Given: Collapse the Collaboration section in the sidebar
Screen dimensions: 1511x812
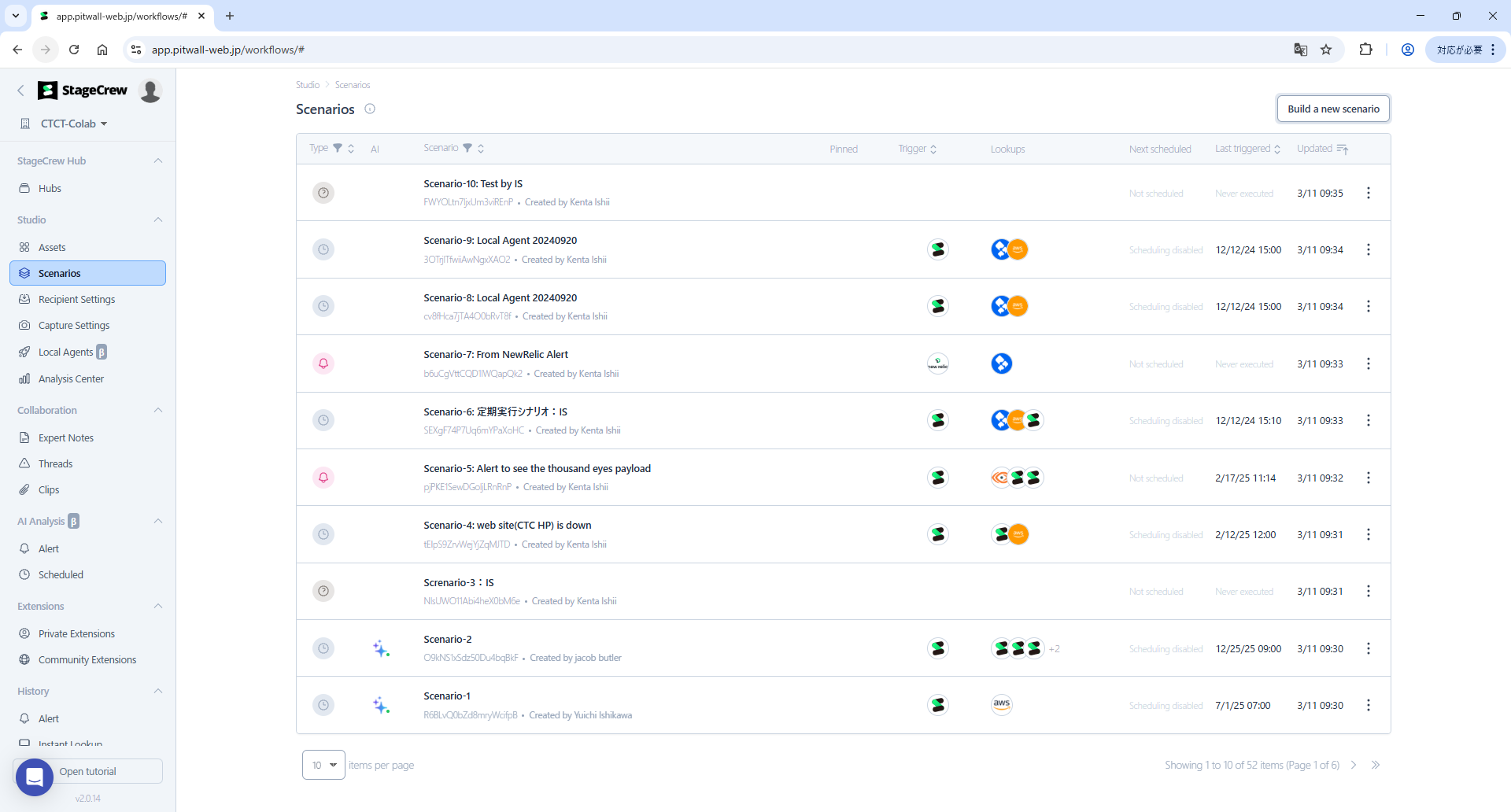Looking at the screenshot, I should [x=157, y=410].
